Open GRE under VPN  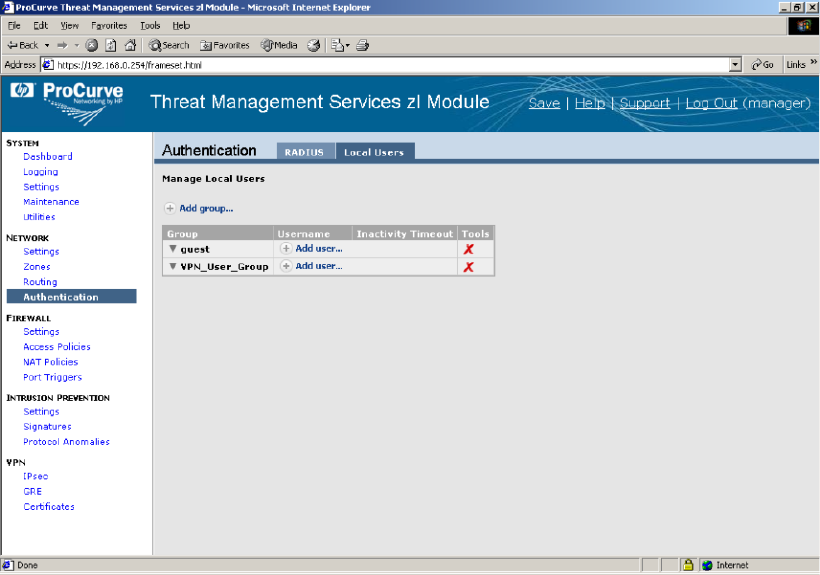pos(32,492)
